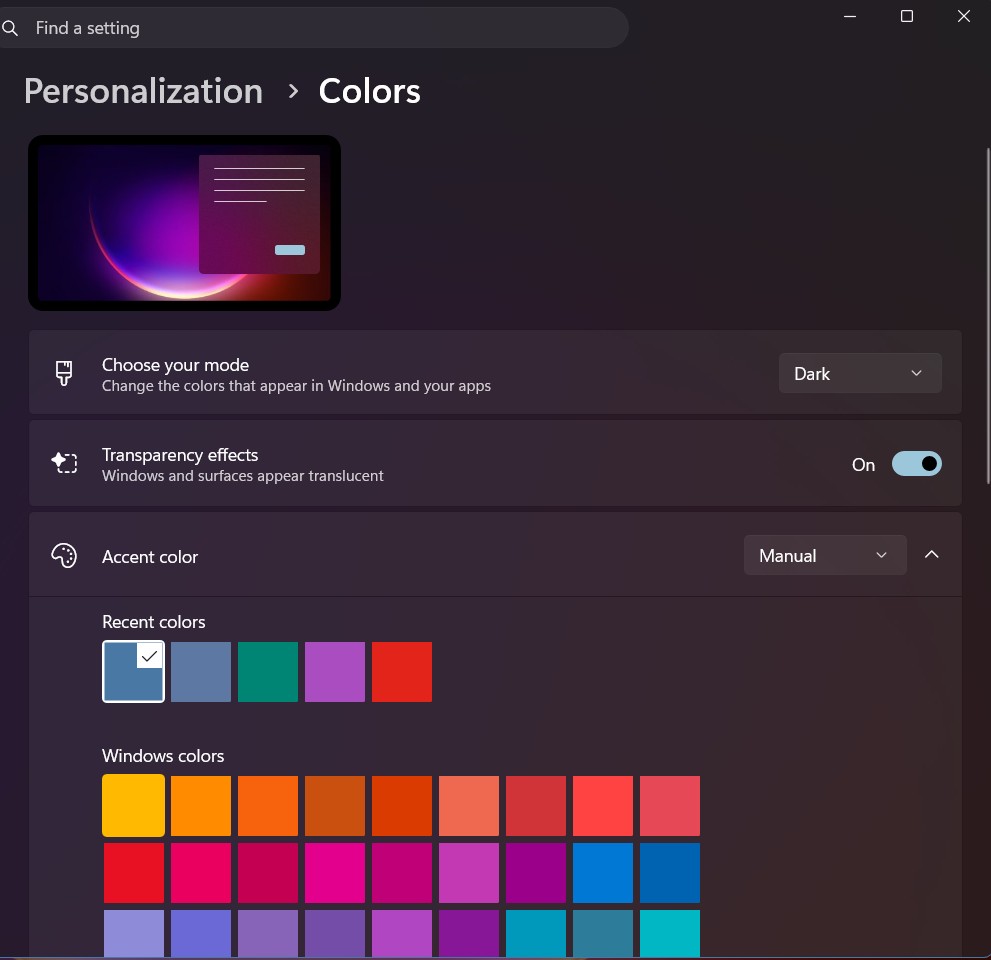Select the brick red Windows color in top row
Image resolution: width=991 pixels, height=960 pixels.
tap(536, 806)
